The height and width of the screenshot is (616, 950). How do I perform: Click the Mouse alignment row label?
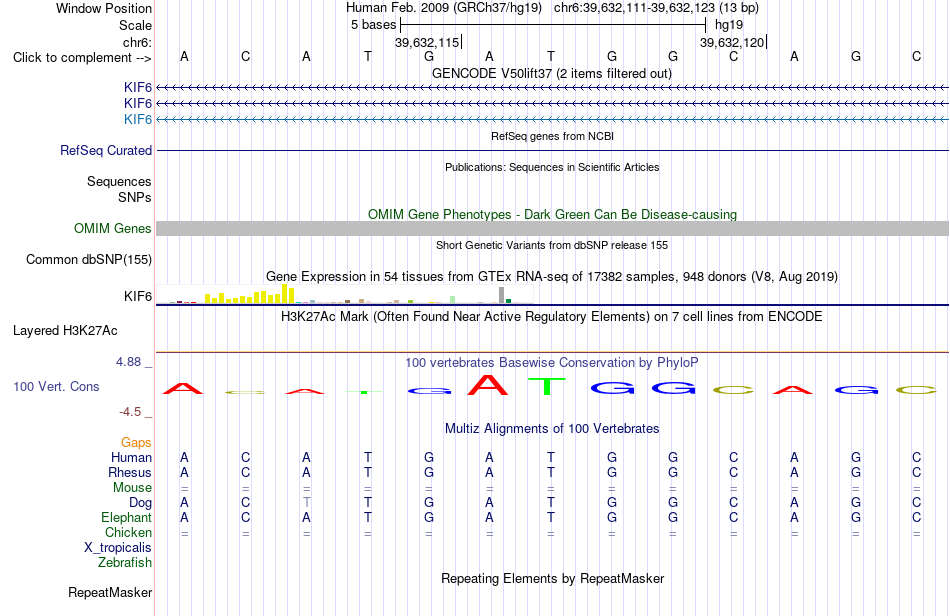click(132, 488)
